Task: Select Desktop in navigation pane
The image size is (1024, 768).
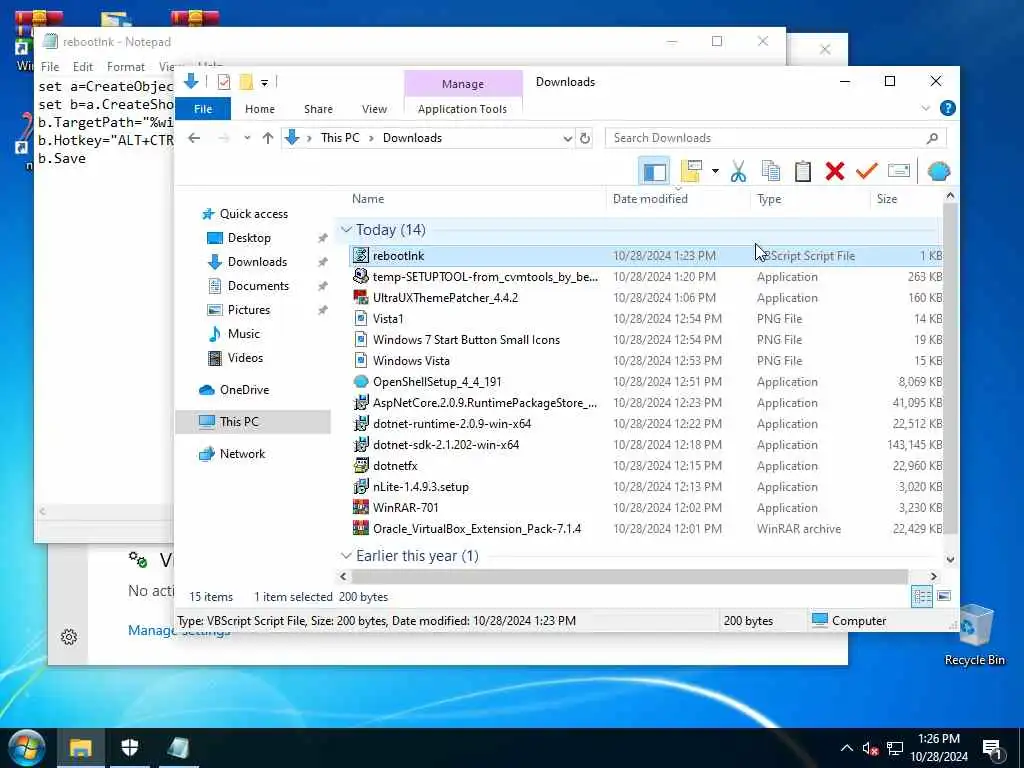Action: [x=249, y=238]
